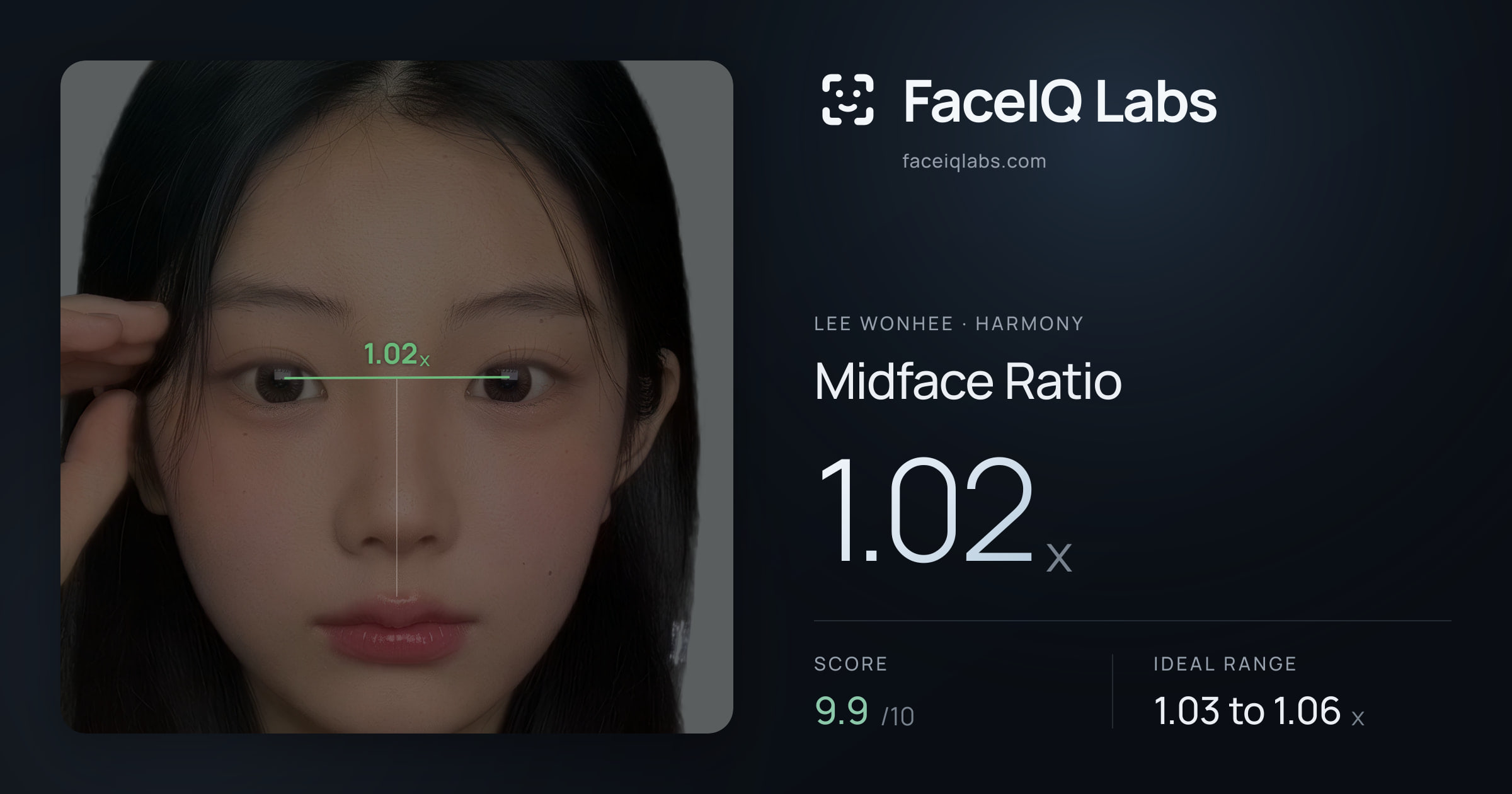Click the 9.9 /10 score value

[x=864, y=711]
